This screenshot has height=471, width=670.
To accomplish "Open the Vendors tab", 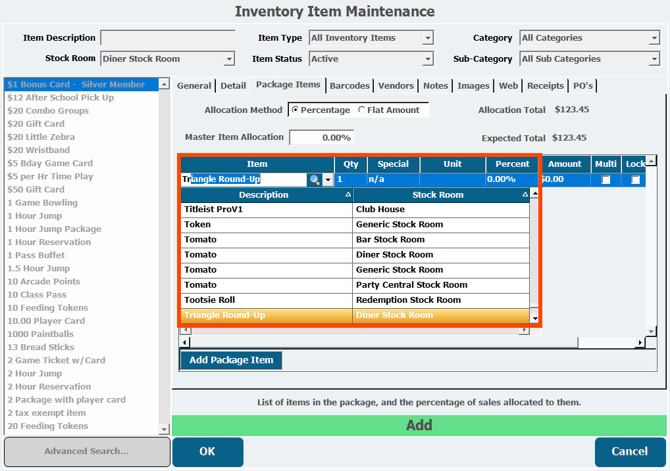I will click(397, 86).
